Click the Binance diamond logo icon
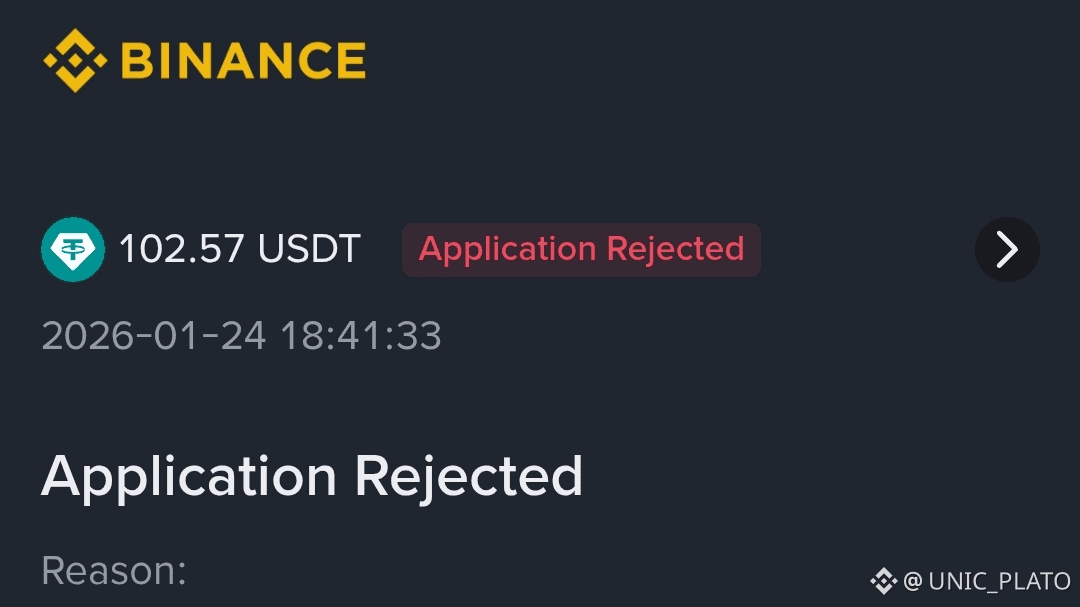1080x607 pixels. tap(75, 59)
